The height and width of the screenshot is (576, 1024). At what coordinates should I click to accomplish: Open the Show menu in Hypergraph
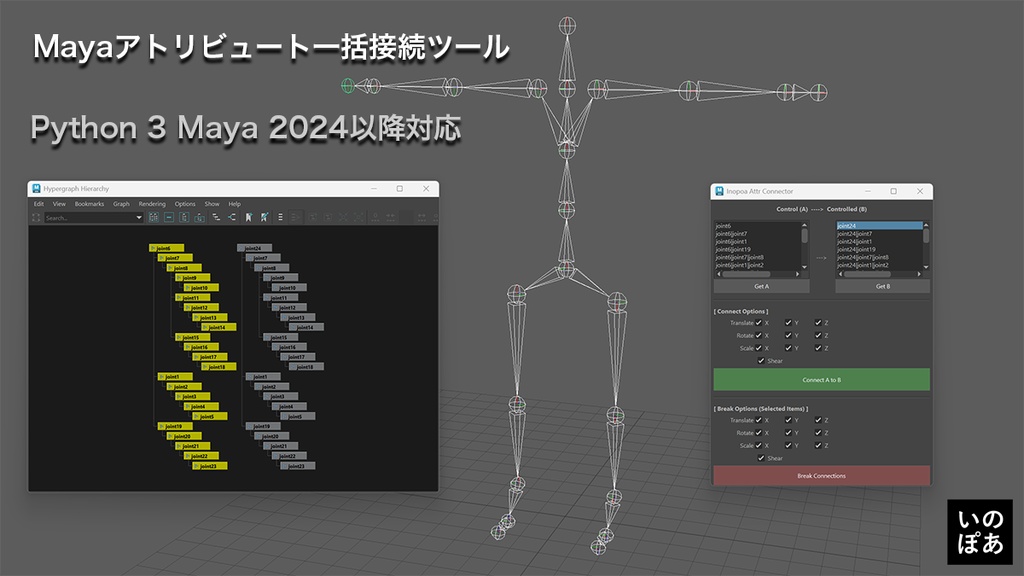pyautogui.click(x=212, y=204)
